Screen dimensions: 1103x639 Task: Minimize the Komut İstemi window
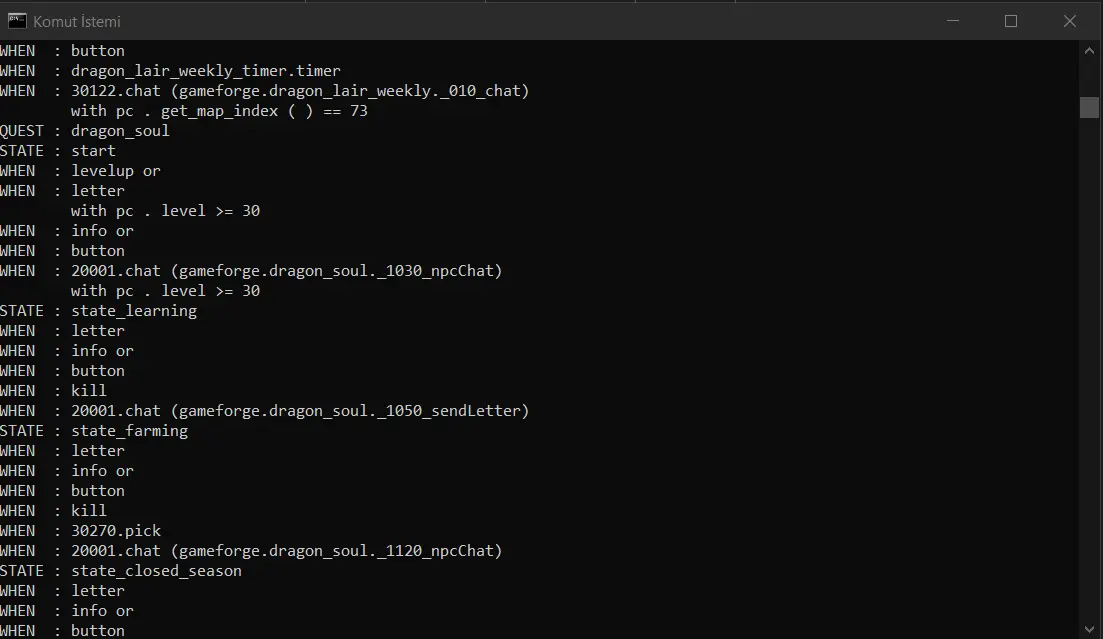pos(955,20)
